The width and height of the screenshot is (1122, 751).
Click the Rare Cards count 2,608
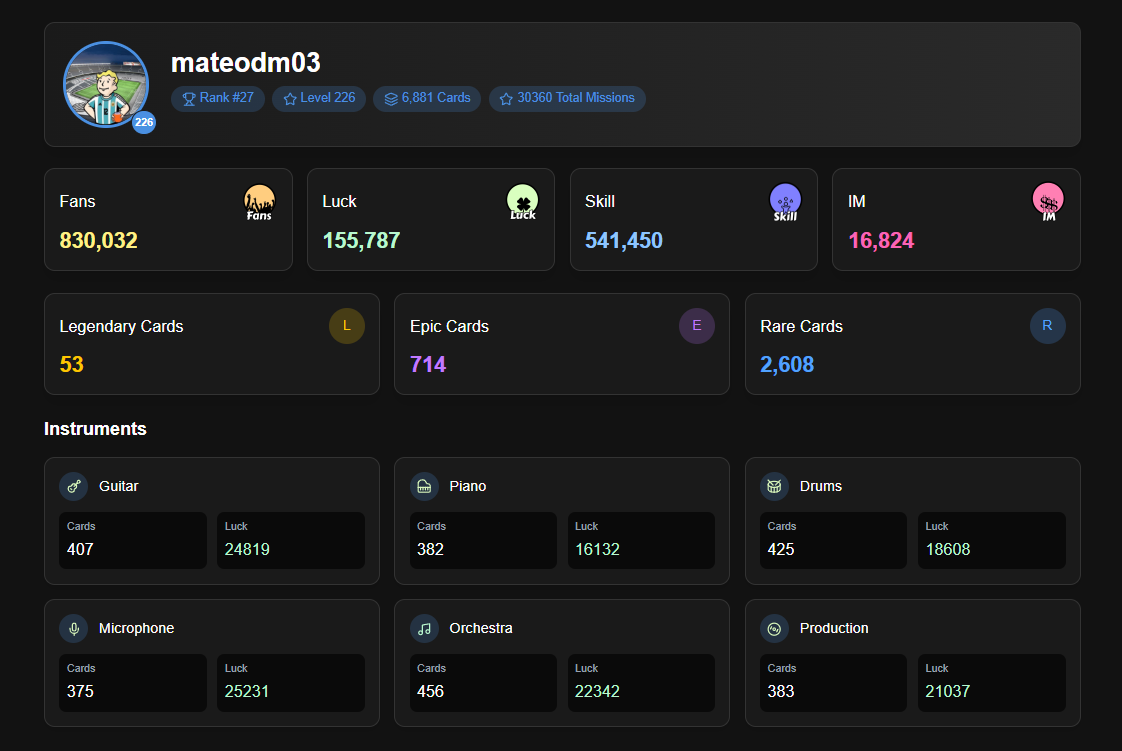(787, 365)
